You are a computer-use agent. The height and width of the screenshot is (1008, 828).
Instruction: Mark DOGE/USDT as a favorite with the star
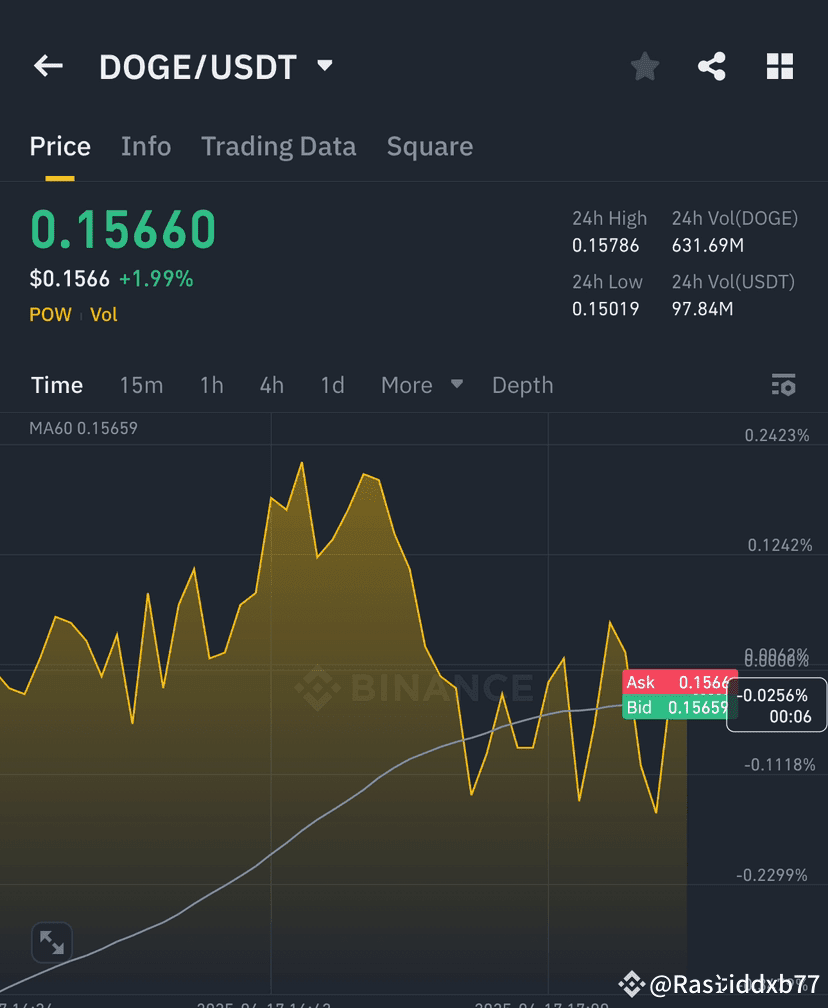(x=644, y=66)
